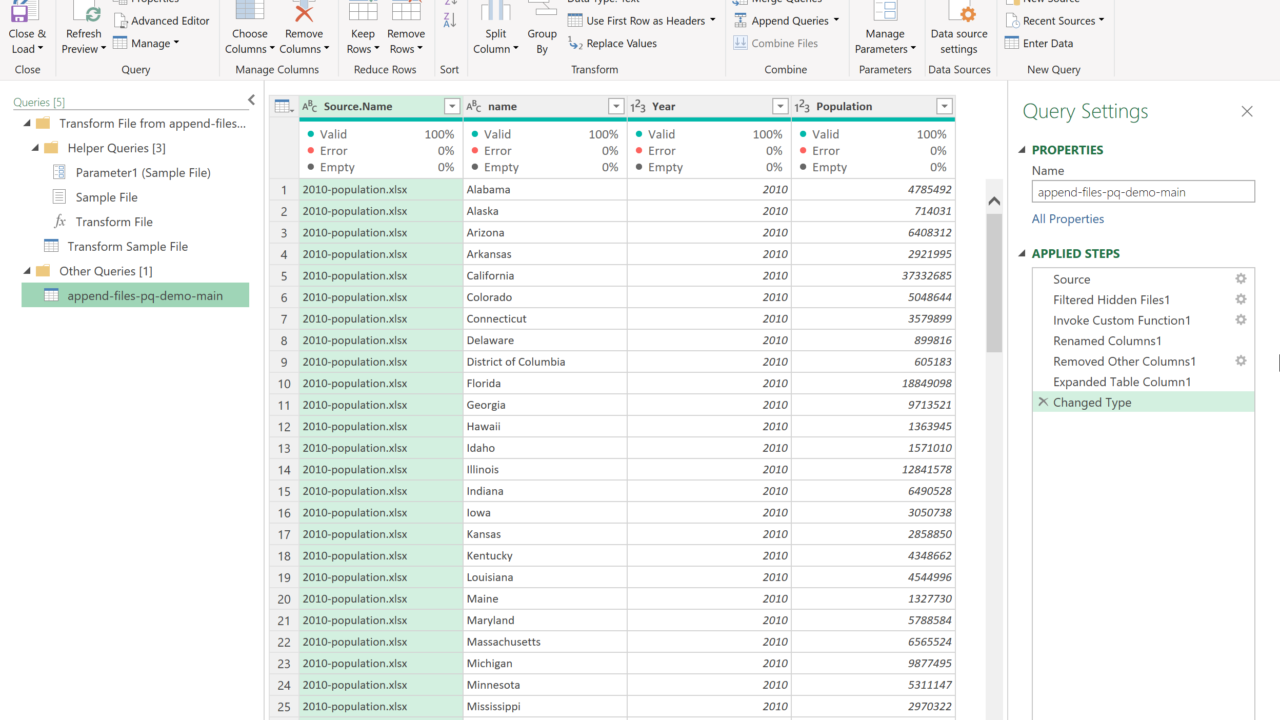Collapse the APPLIED STEPS section
This screenshot has width=1280, height=720.
click(1022, 254)
